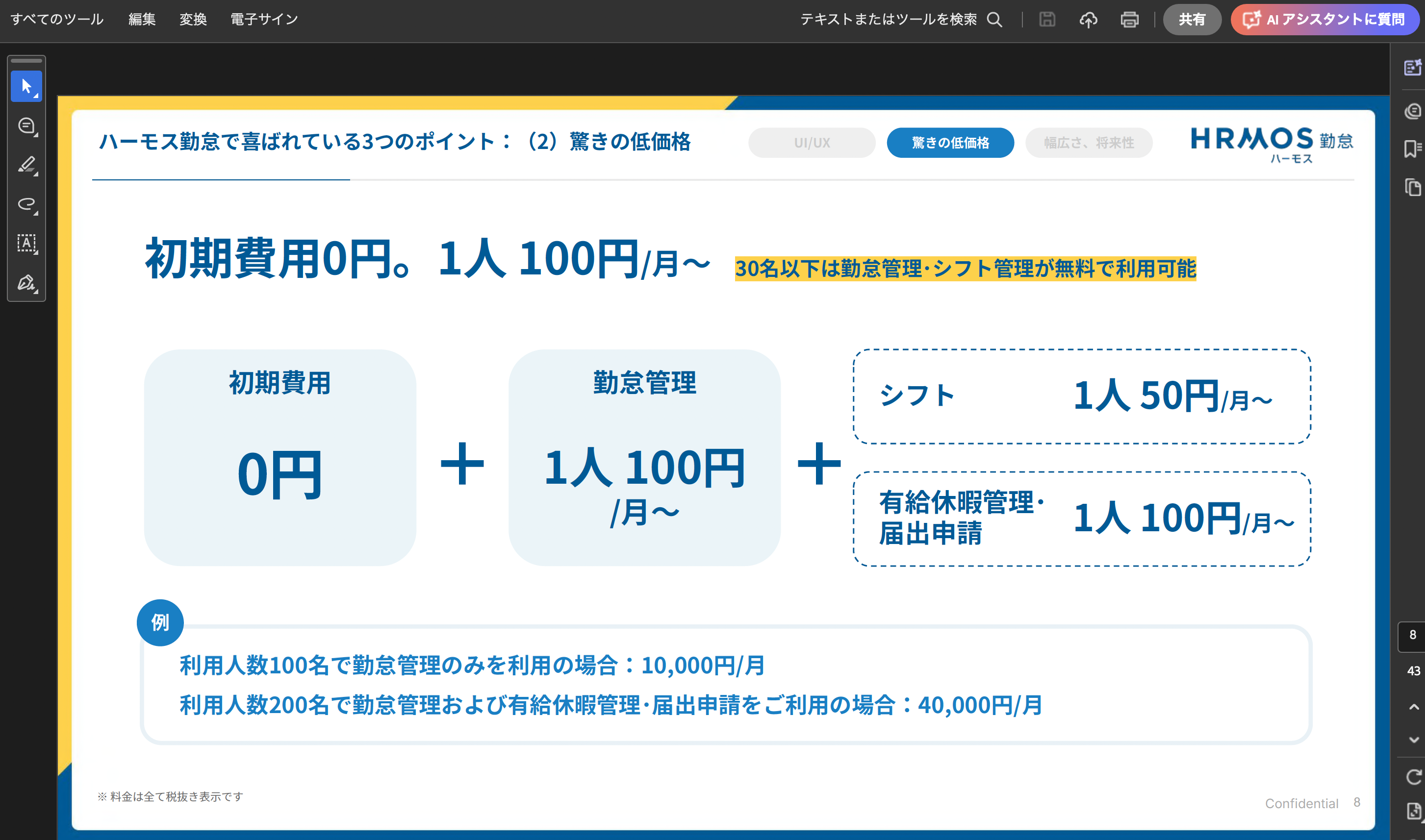Open the comment tool in left toolbar
The image size is (1425, 840).
(26, 125)
